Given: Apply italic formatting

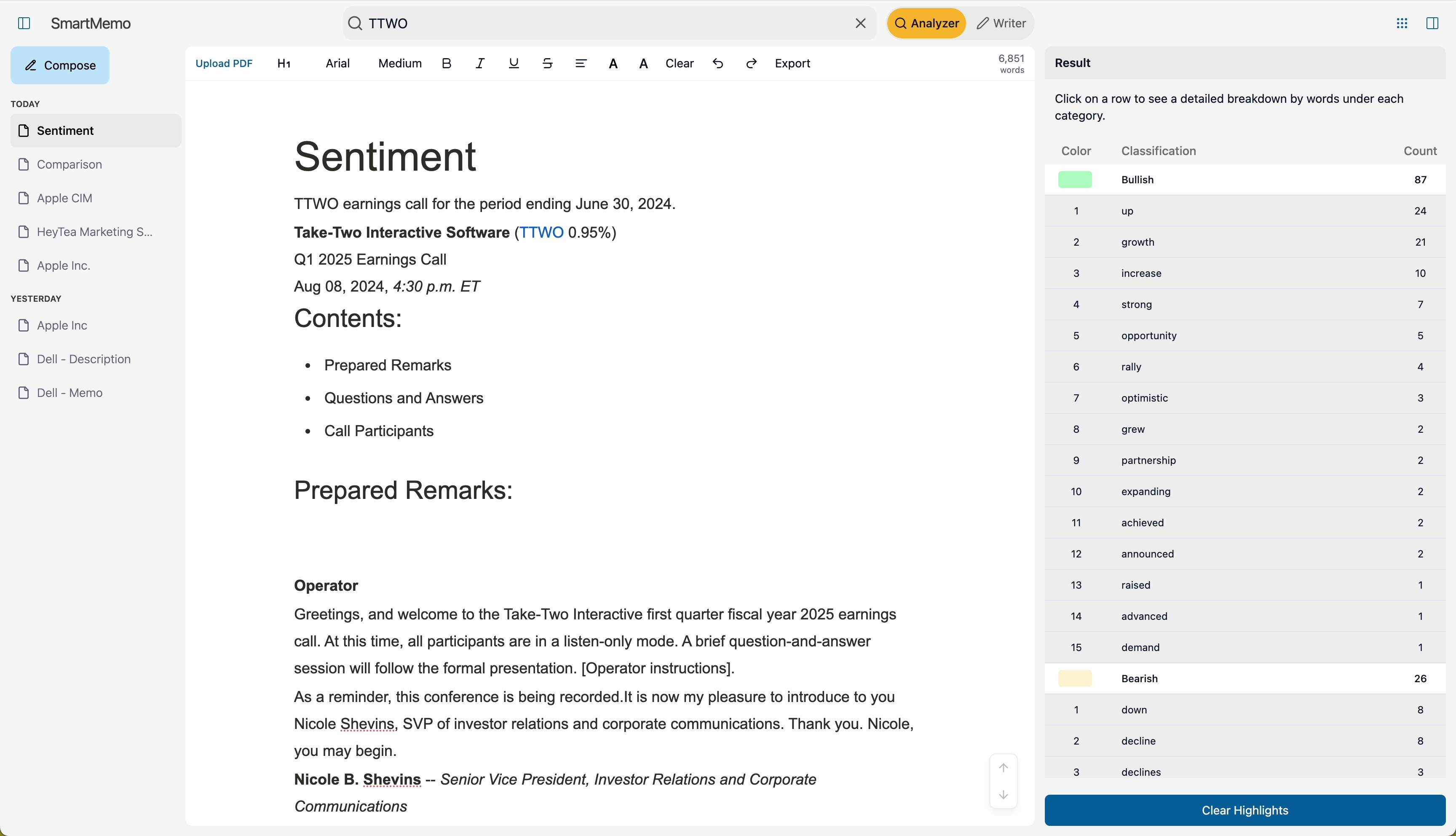Looking at the screenshot, I should pos(480,63).
